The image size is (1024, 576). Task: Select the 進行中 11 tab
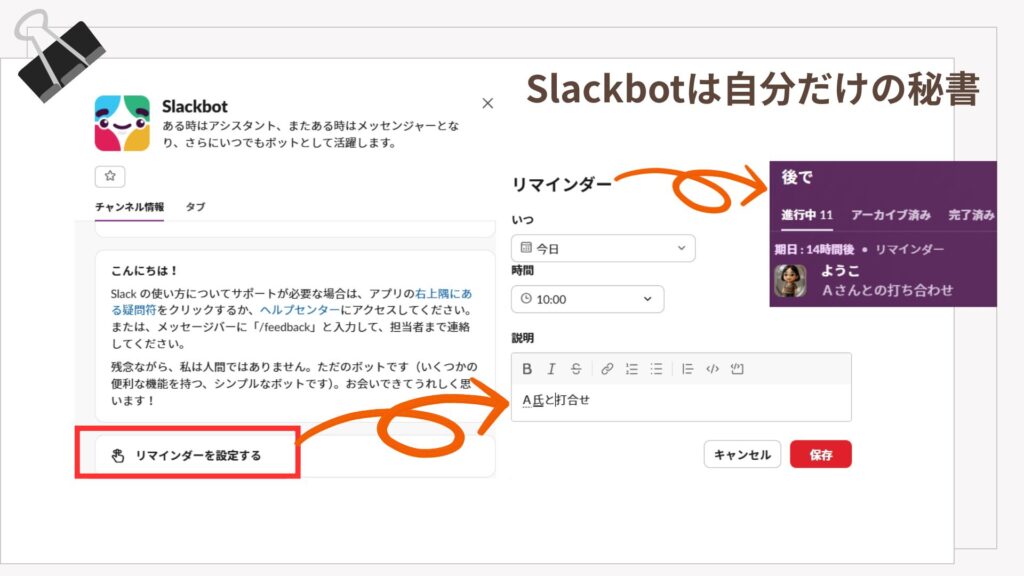807,215
